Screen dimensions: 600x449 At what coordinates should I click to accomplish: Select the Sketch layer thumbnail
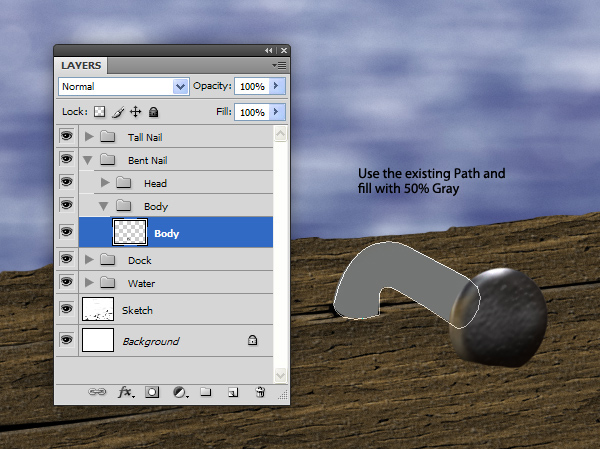point(98,309)
